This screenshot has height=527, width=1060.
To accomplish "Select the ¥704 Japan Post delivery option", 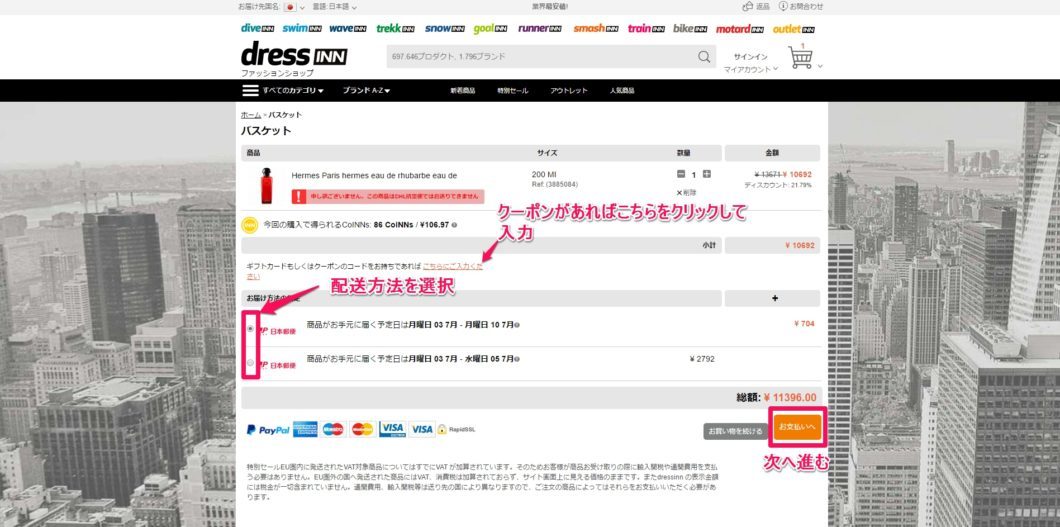I will [251, 328].
